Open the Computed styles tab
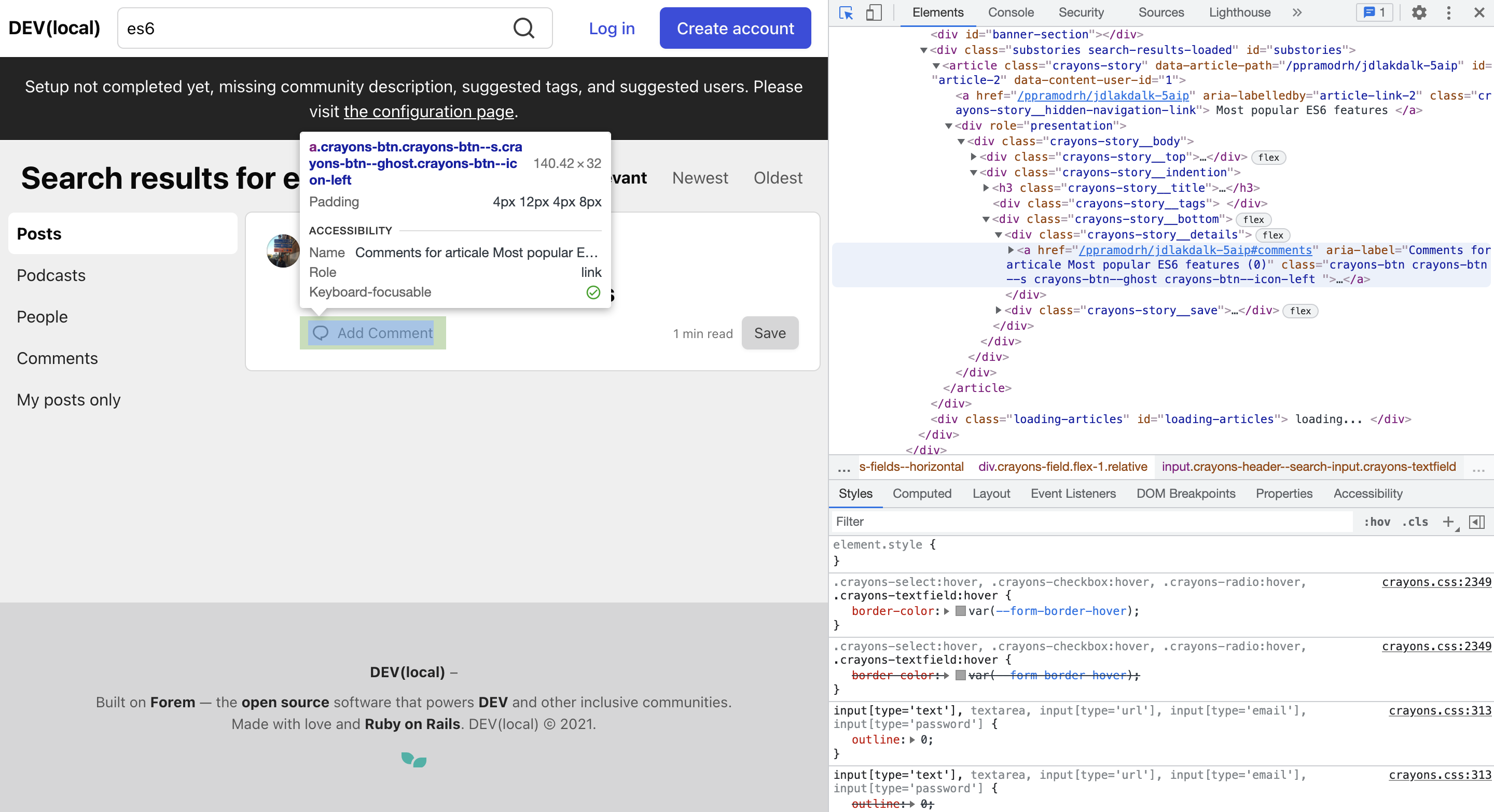Screen dimensions: 1494x812 pyautogui.click(x=922, y=493)
